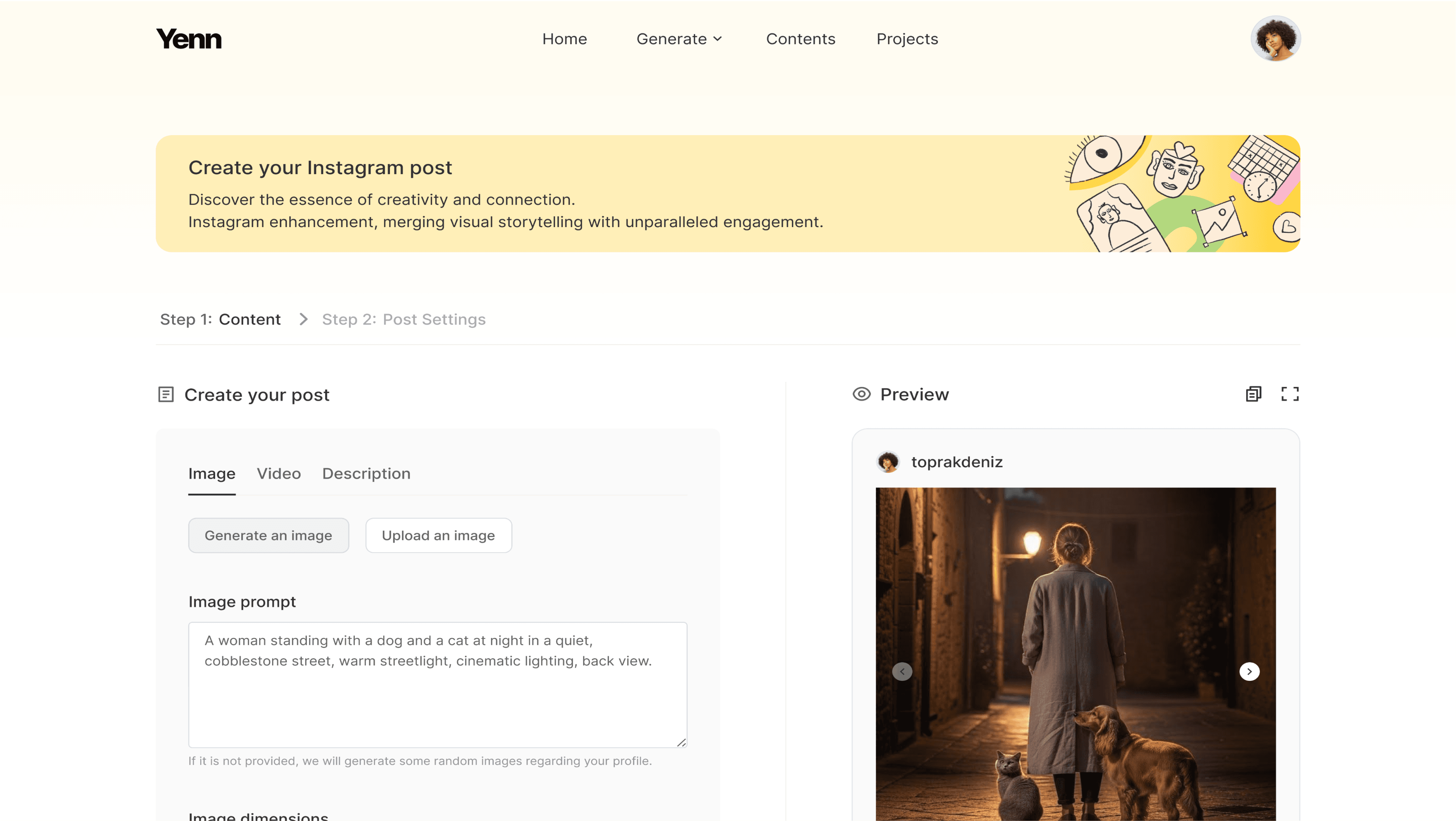Click the Yenn logo

click(x=189, y=39)
